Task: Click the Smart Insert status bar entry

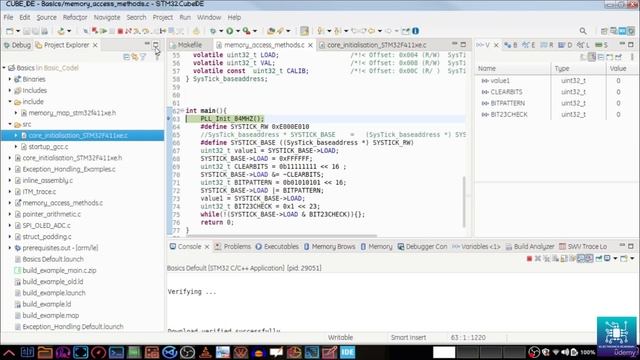Action: (408, 338)
